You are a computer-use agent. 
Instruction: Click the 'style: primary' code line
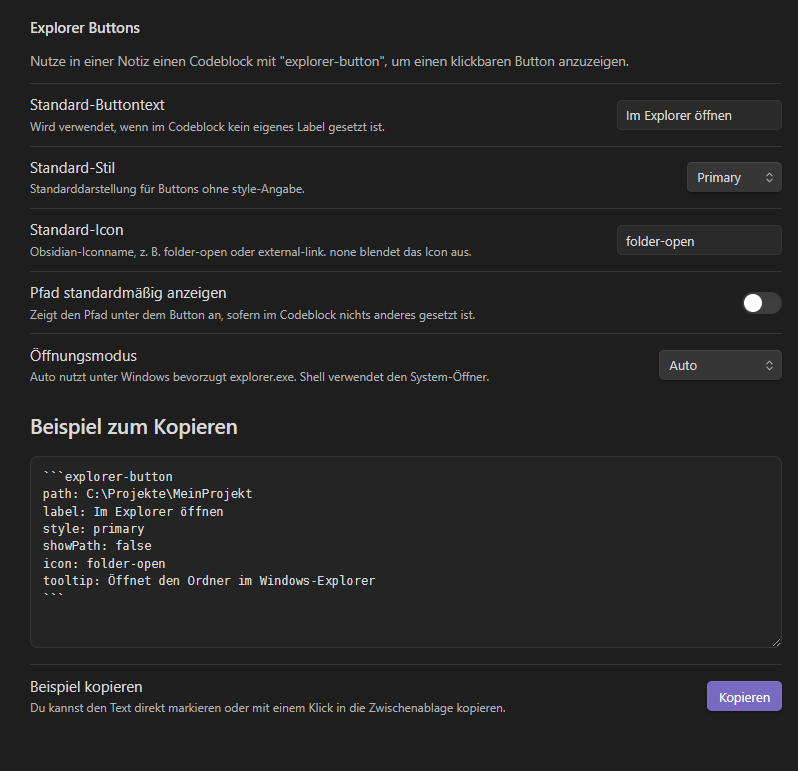[94, 529]
